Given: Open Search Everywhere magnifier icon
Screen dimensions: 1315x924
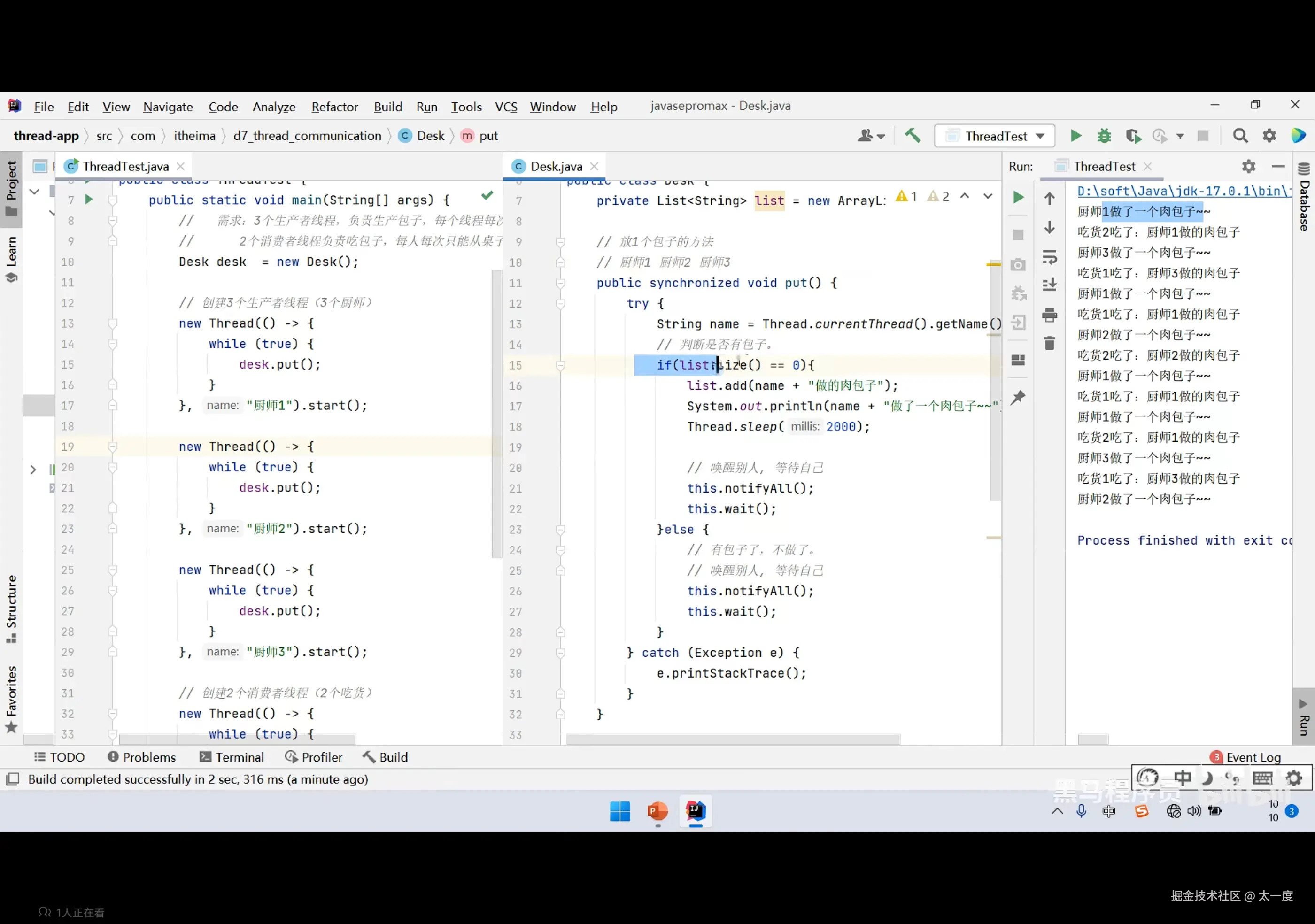Looking at the screenshot, I should point(1240,136).
